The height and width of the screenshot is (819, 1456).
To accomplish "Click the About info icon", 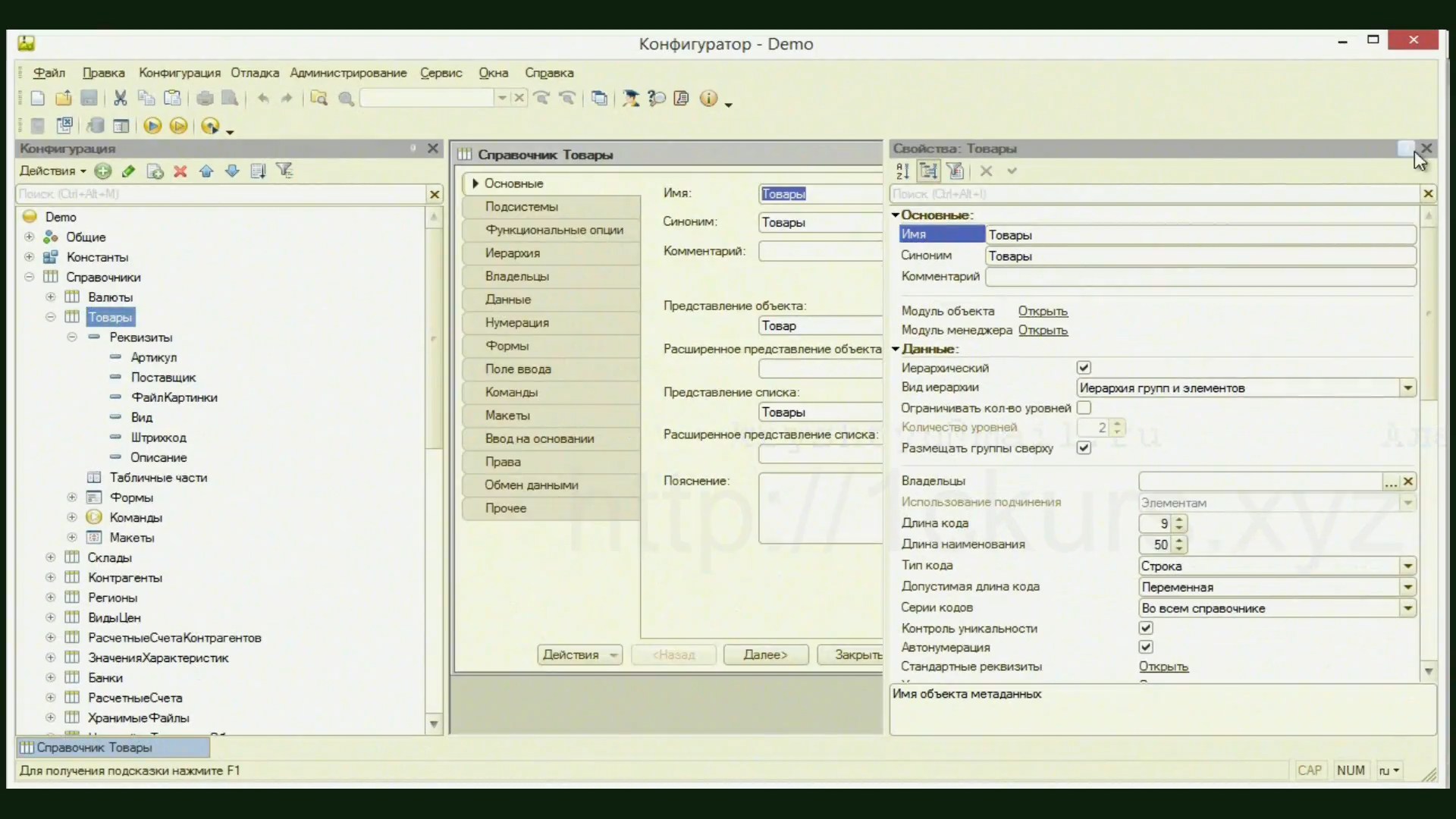I will [708, 99].
